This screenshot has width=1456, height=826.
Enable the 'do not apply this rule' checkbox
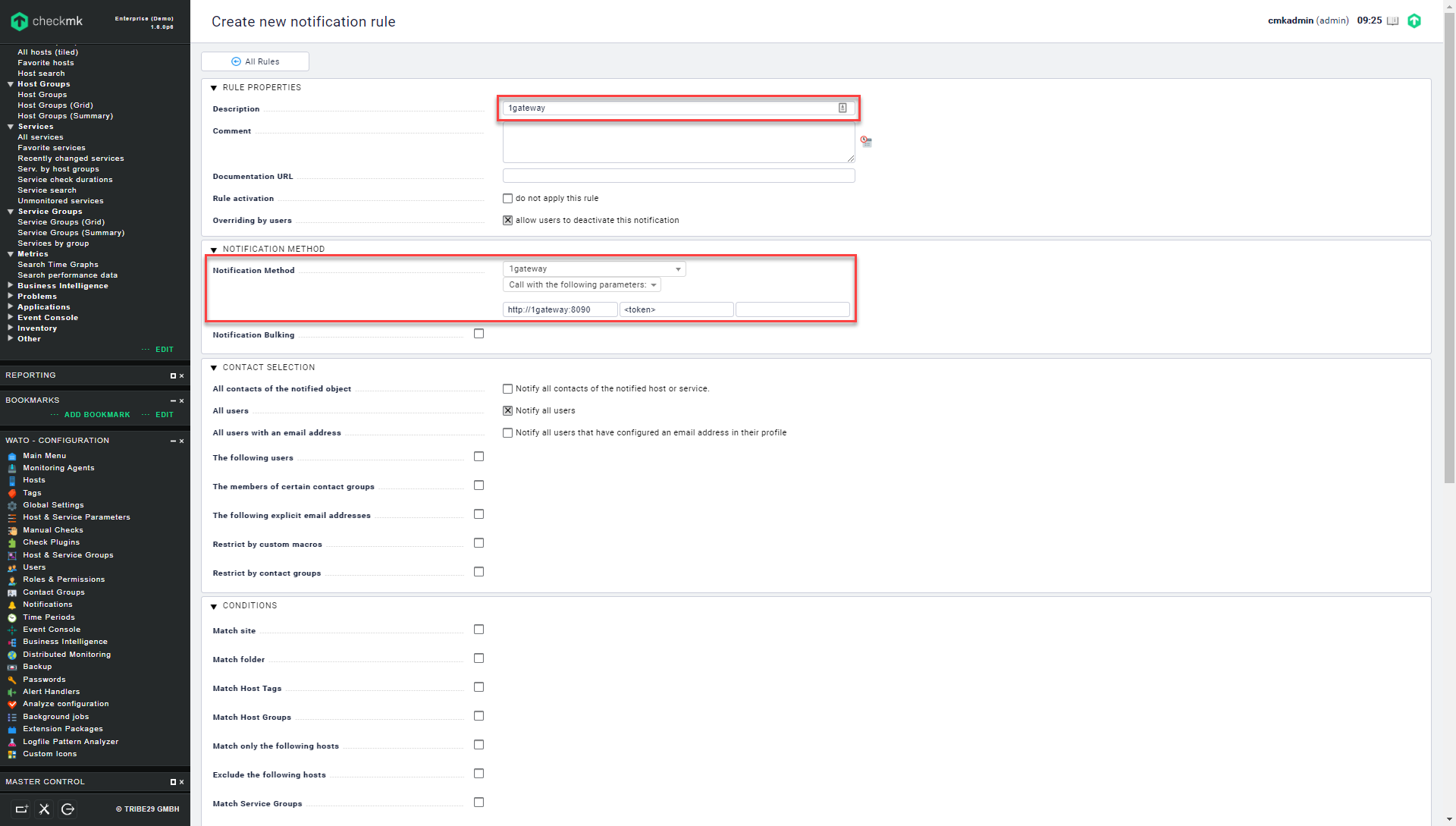tap(508, 199)
